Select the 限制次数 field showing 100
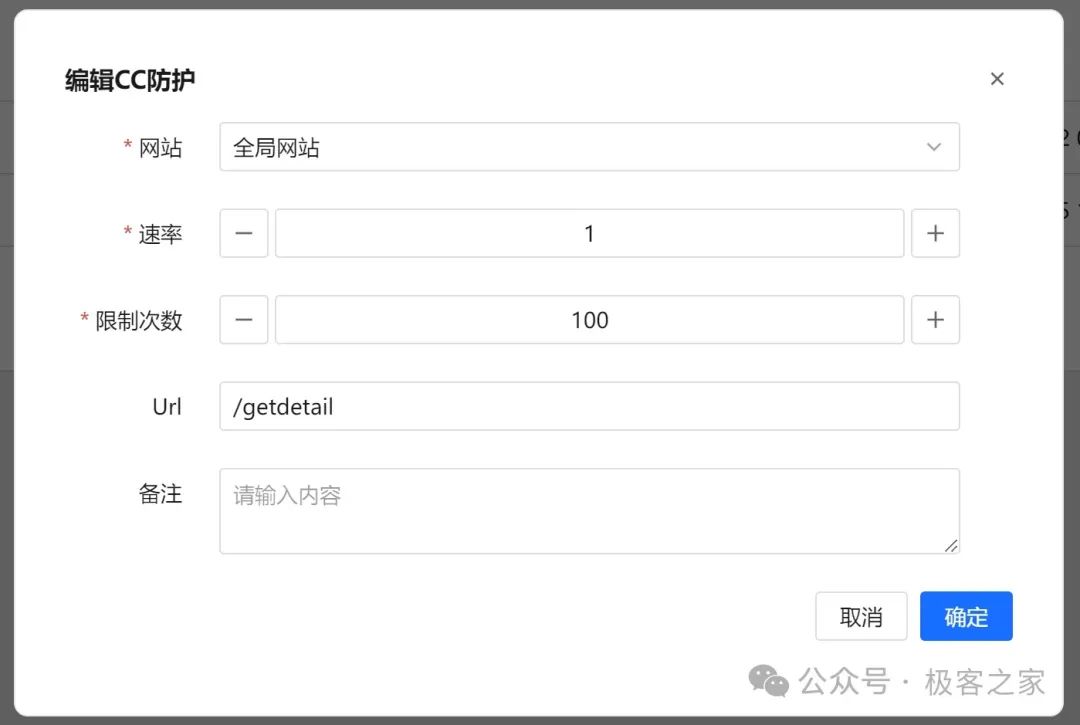This screenshot has height=725, width=1080. point(589,320)
